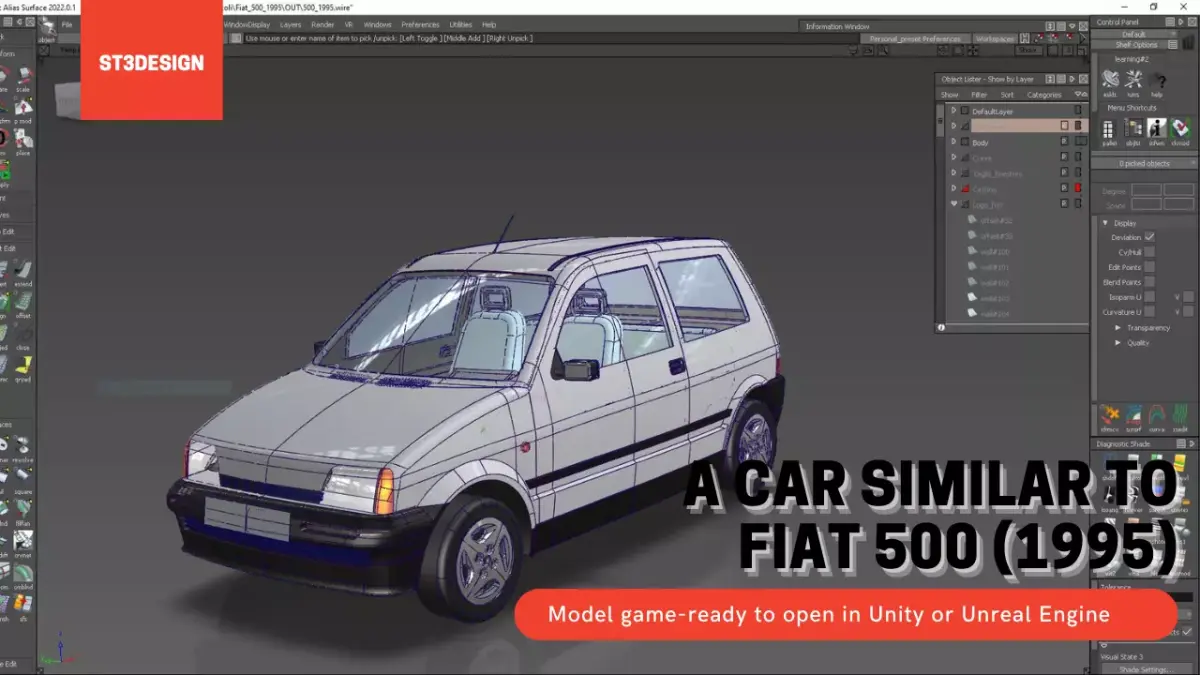The height and width of the screenshot is (675, 1200).
Task: Expand the Quality section
Action: point(1118,343)
